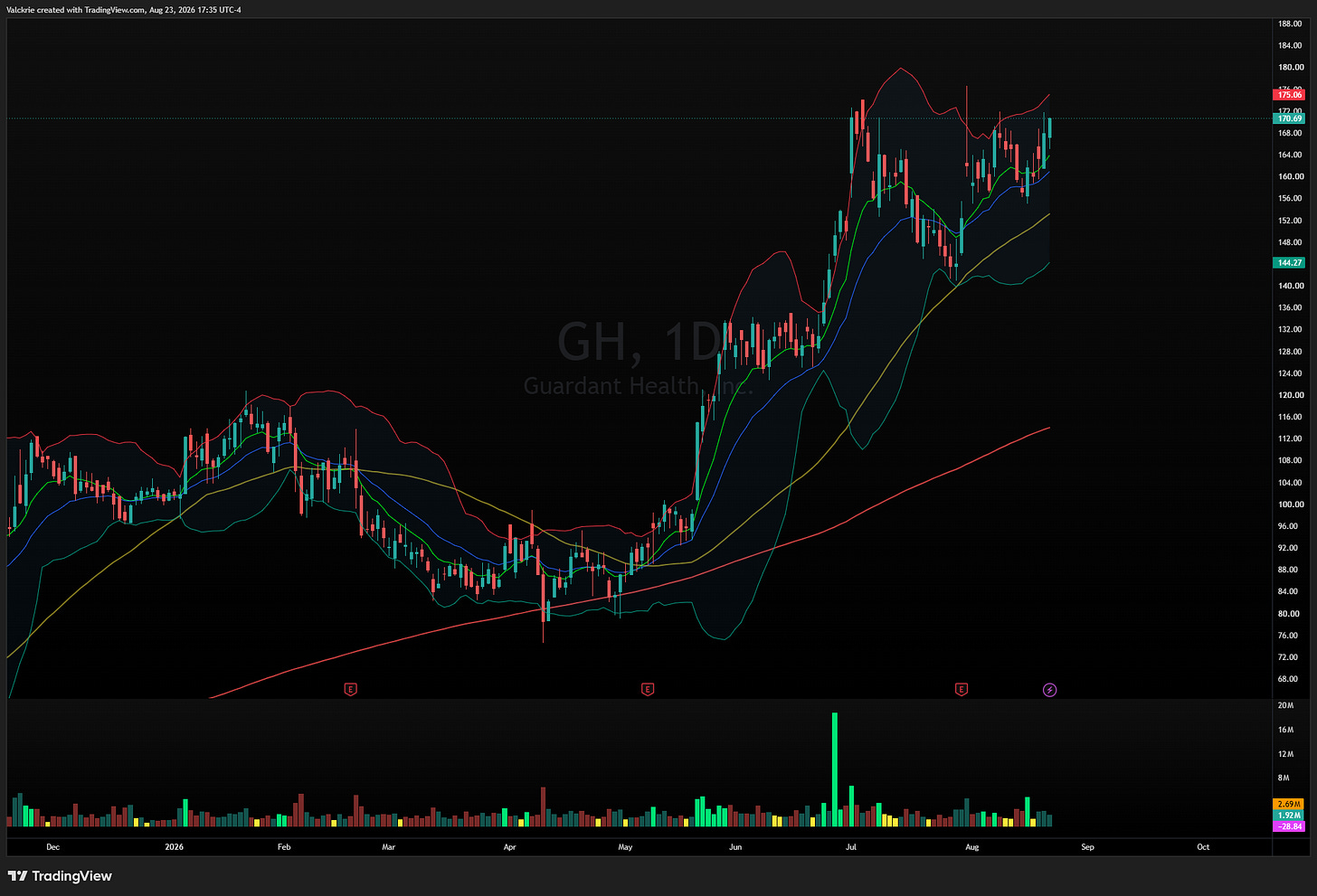Select the 68.00 price axis label
Screen dimensions: 1317x896
(1288, 679)
